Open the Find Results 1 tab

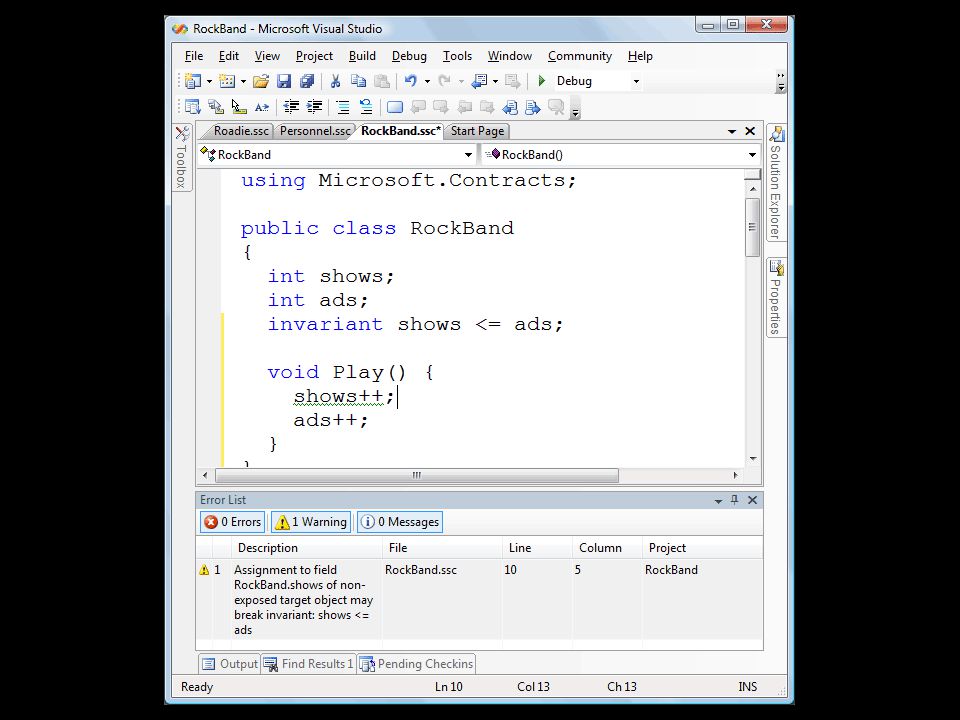pos(309,664)
